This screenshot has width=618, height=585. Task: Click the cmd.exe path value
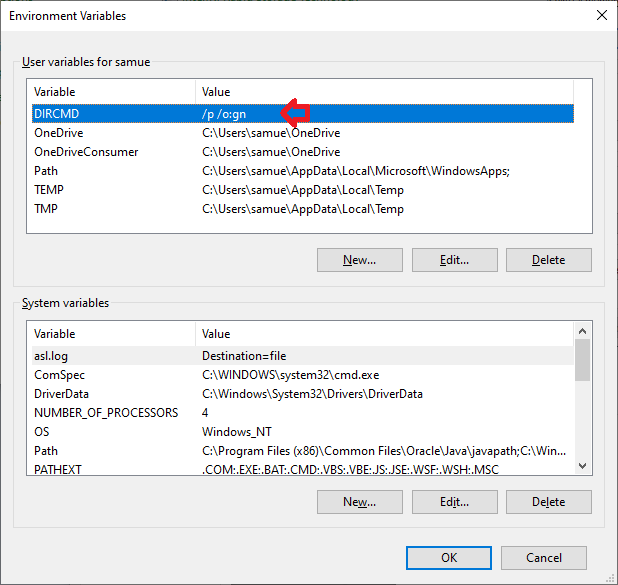290,375
